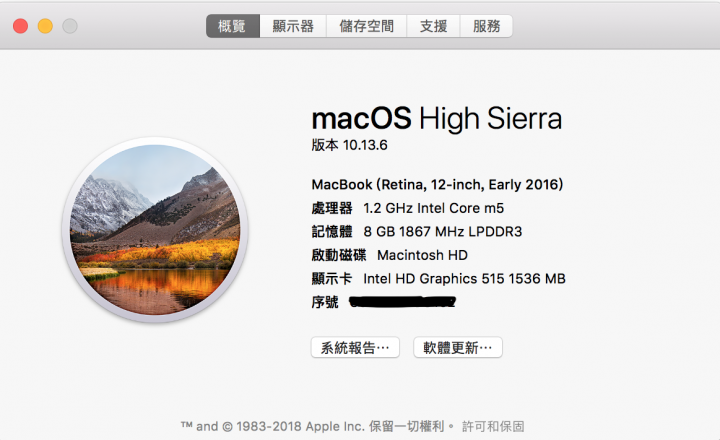This screenshot has width=720, height=440.
Task: Click the 啟動磁碟 label
Action: tap(339, 255)
